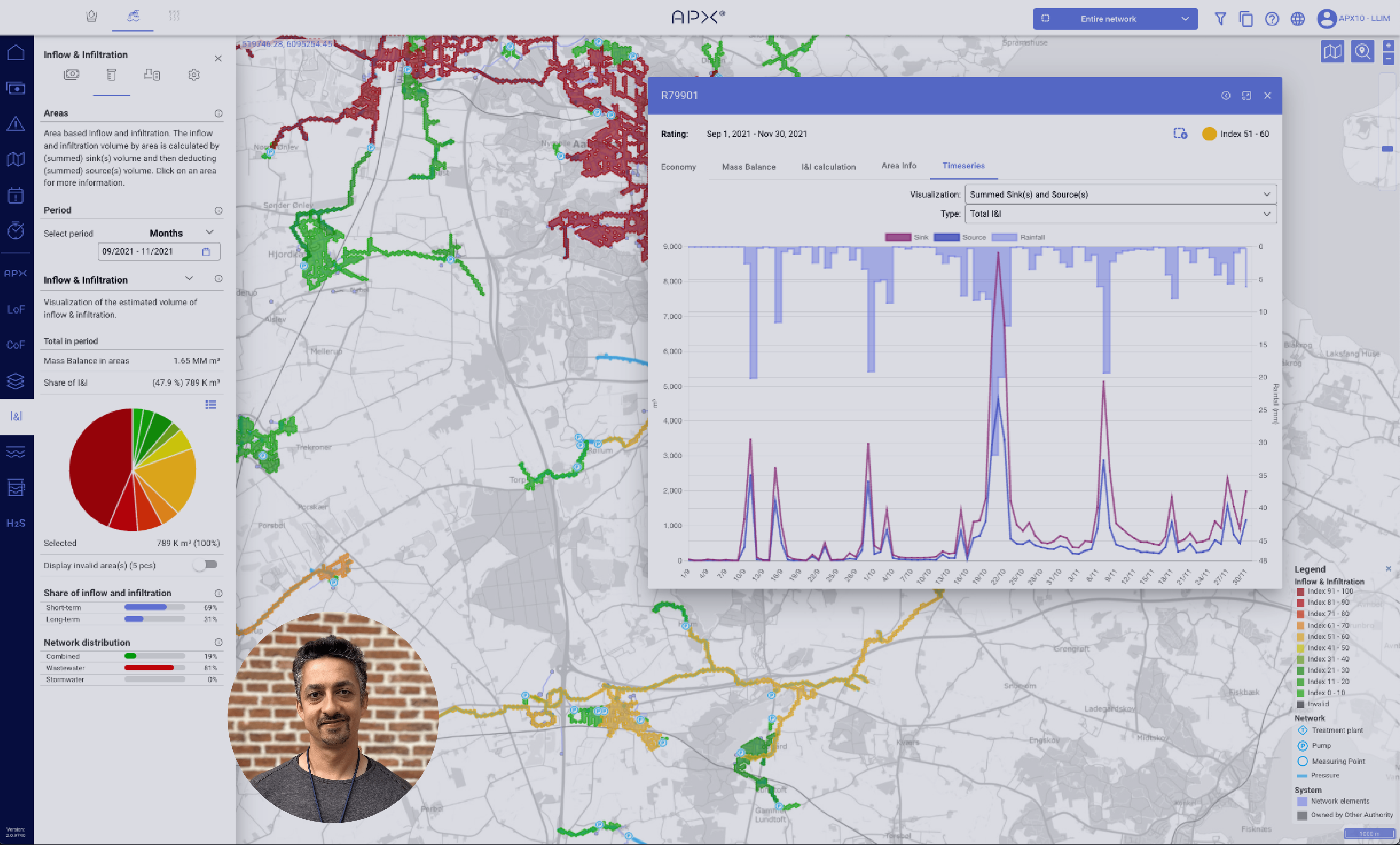
Task: Open the language globe icon
Action: (x=1298, y=19)
